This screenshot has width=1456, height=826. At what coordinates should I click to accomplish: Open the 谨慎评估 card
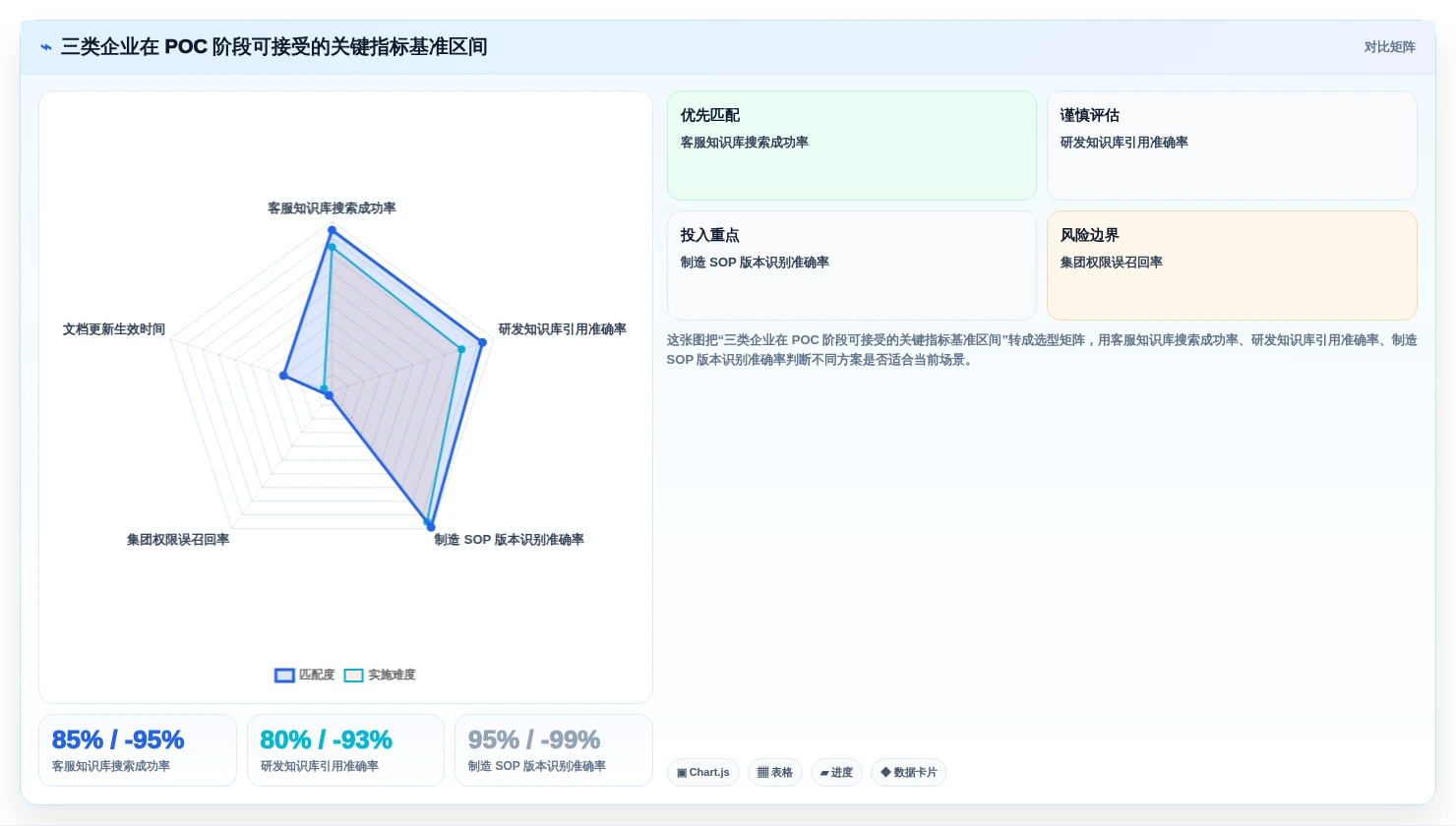tap(1232, 146)
